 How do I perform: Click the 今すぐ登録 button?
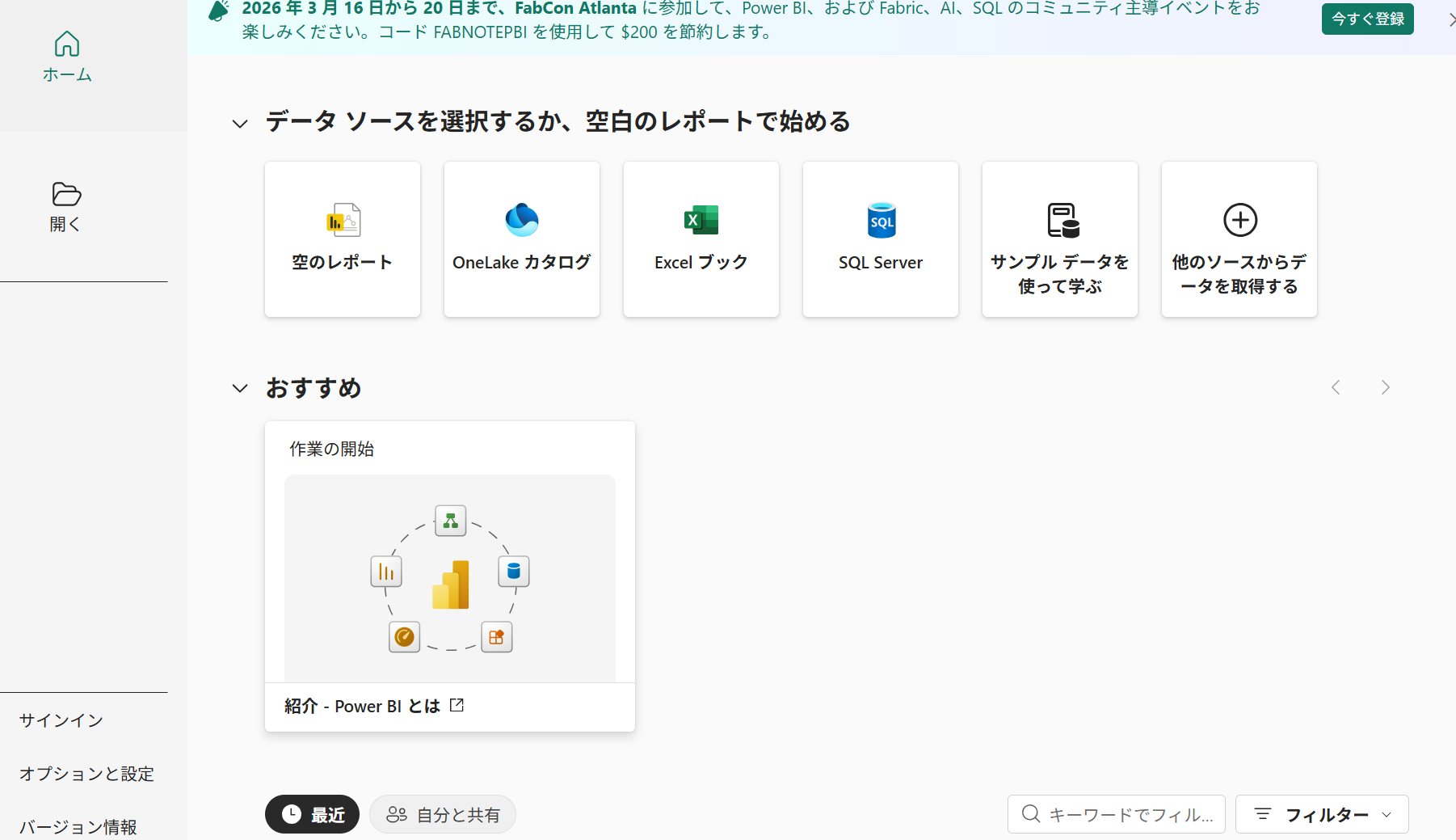(x=1367, y=19)
